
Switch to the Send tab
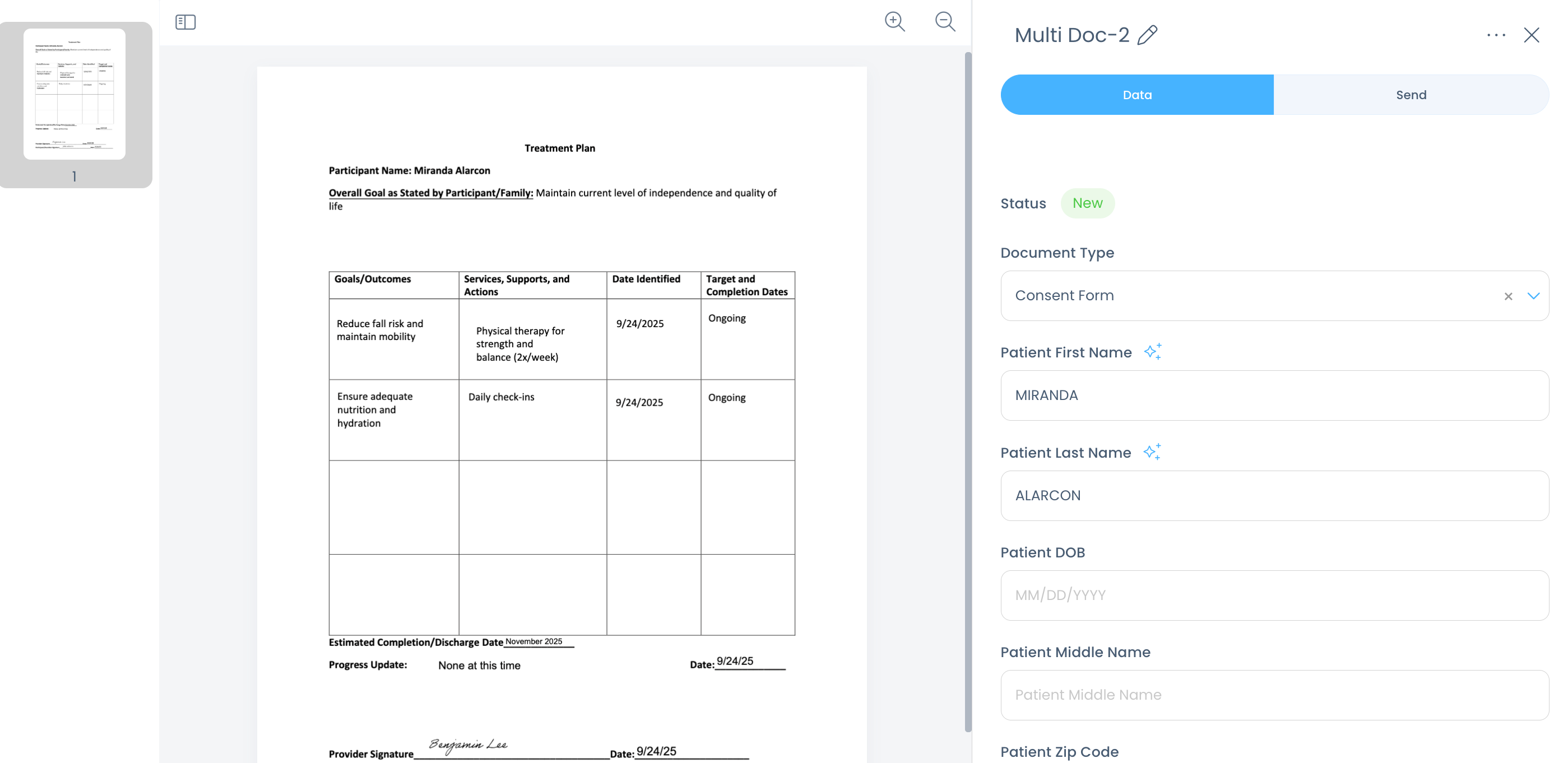coord(1411,95)
